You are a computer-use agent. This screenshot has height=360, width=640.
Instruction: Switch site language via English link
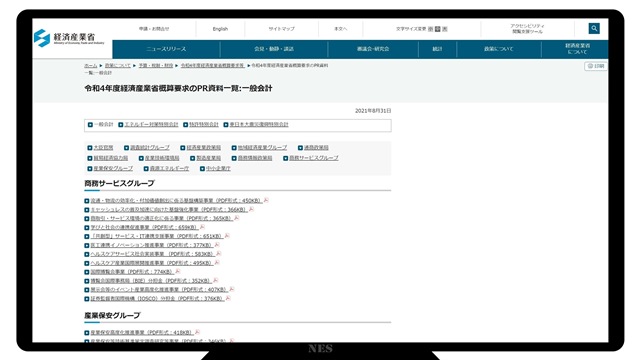click(x=220, y=29)
